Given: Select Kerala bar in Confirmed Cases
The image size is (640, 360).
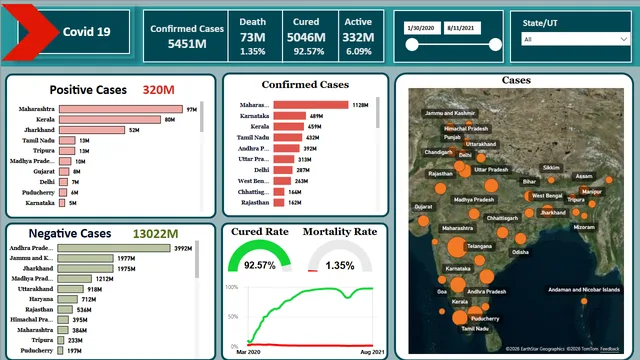Looking at the screenshot, I should coord(289,127).
